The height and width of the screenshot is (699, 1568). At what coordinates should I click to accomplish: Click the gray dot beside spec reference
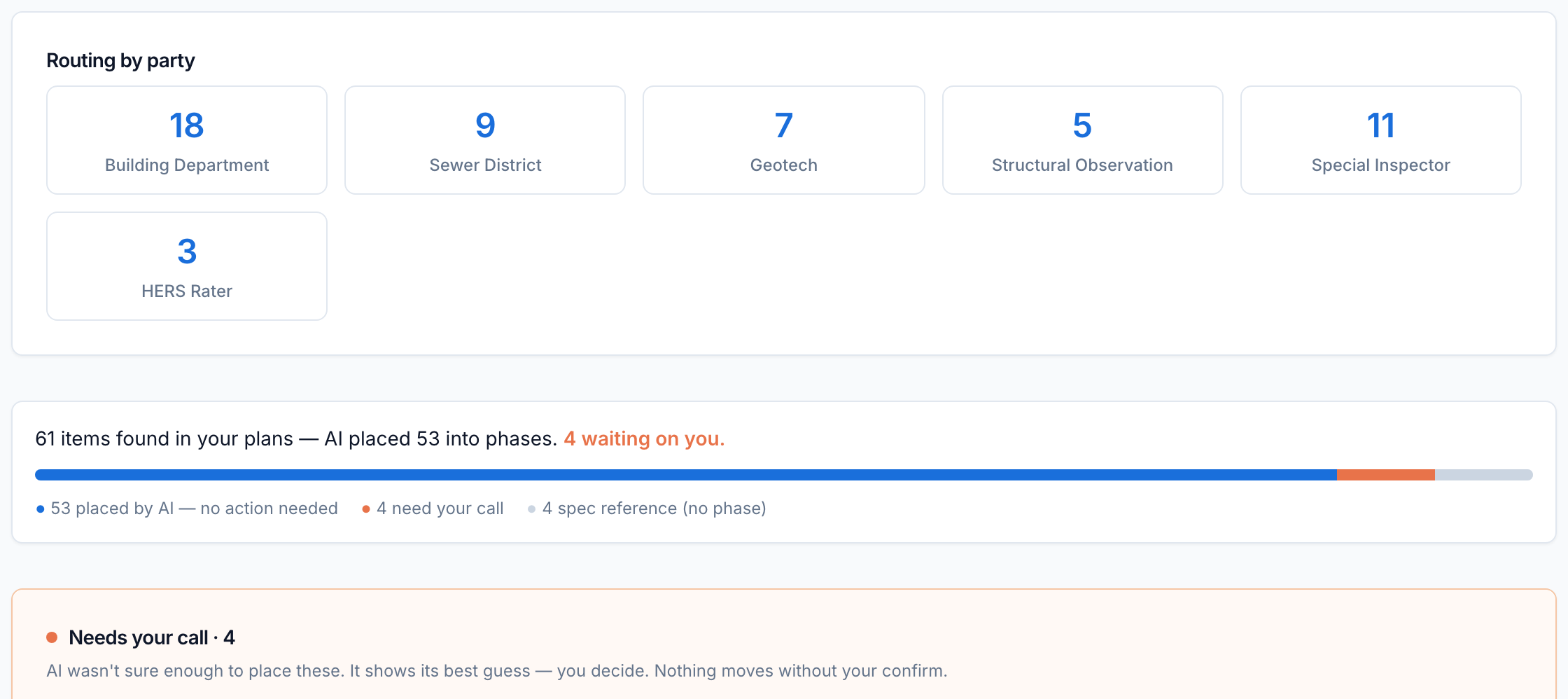click(532, 509)
